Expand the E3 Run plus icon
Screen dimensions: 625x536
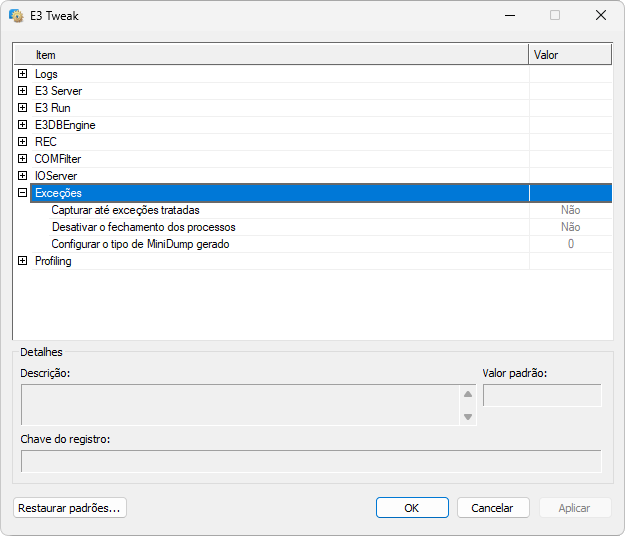[22, 108]
